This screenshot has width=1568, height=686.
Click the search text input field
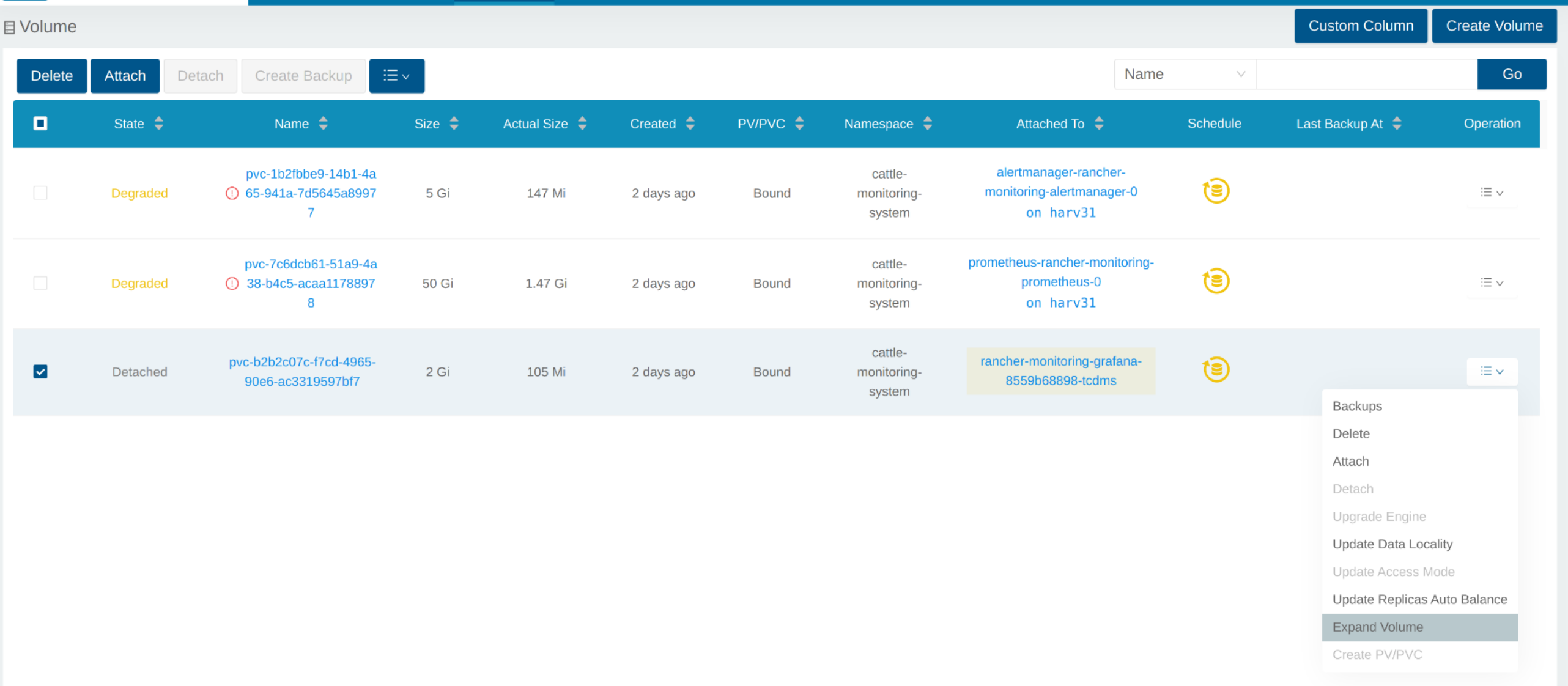coord(1366,75)
